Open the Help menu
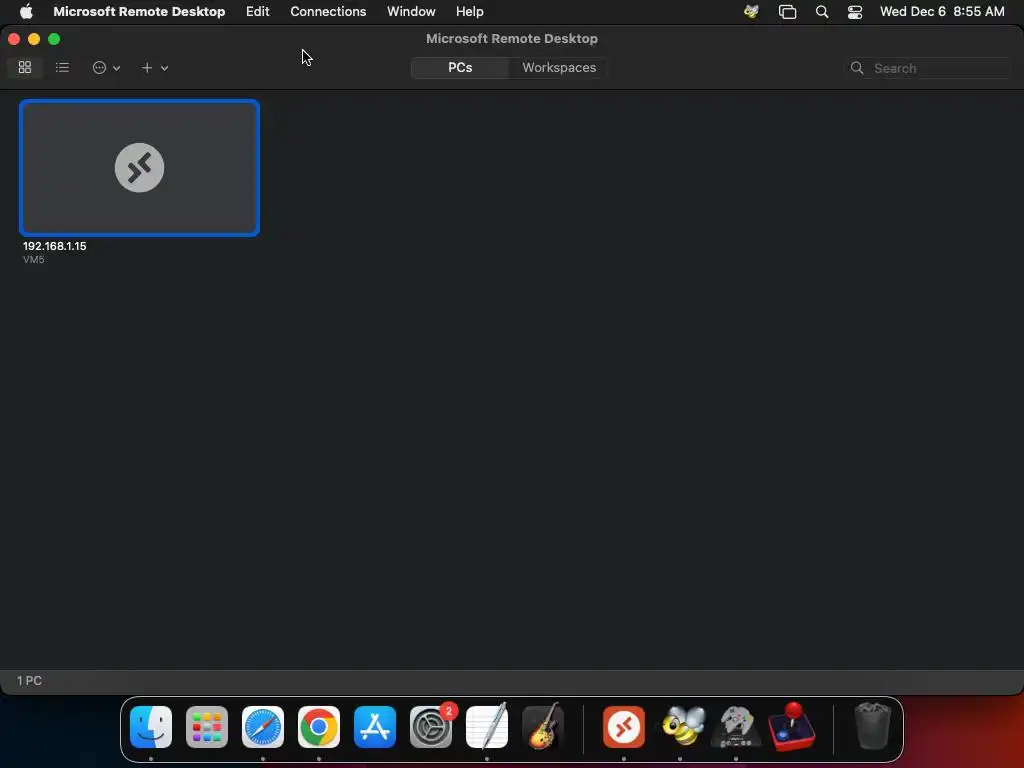Viewport: 1024px width, 768px height. click(x=470, y=11)
